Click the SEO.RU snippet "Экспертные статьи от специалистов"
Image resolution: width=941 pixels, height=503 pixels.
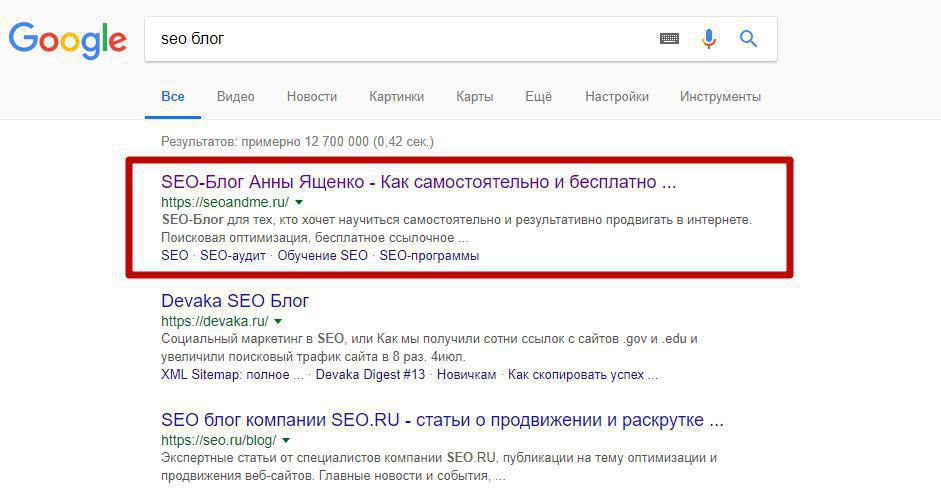[x=439, y=466]
